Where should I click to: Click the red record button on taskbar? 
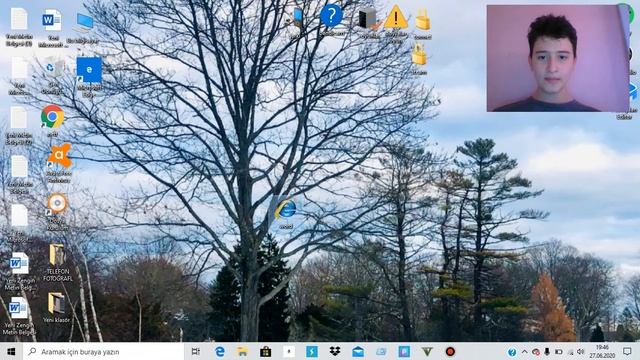(450, 351)
